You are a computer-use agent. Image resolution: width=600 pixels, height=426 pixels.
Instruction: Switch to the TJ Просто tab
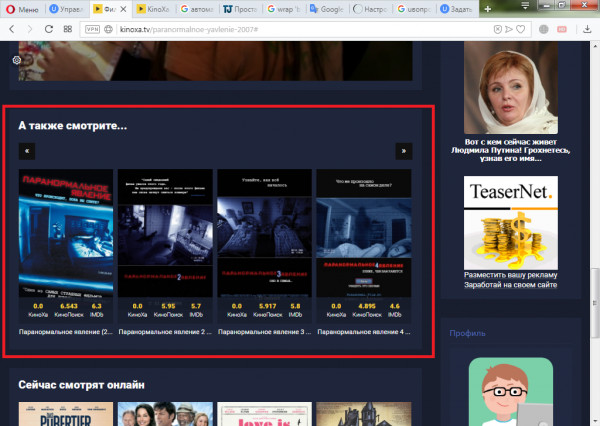[x=241, y=9]
